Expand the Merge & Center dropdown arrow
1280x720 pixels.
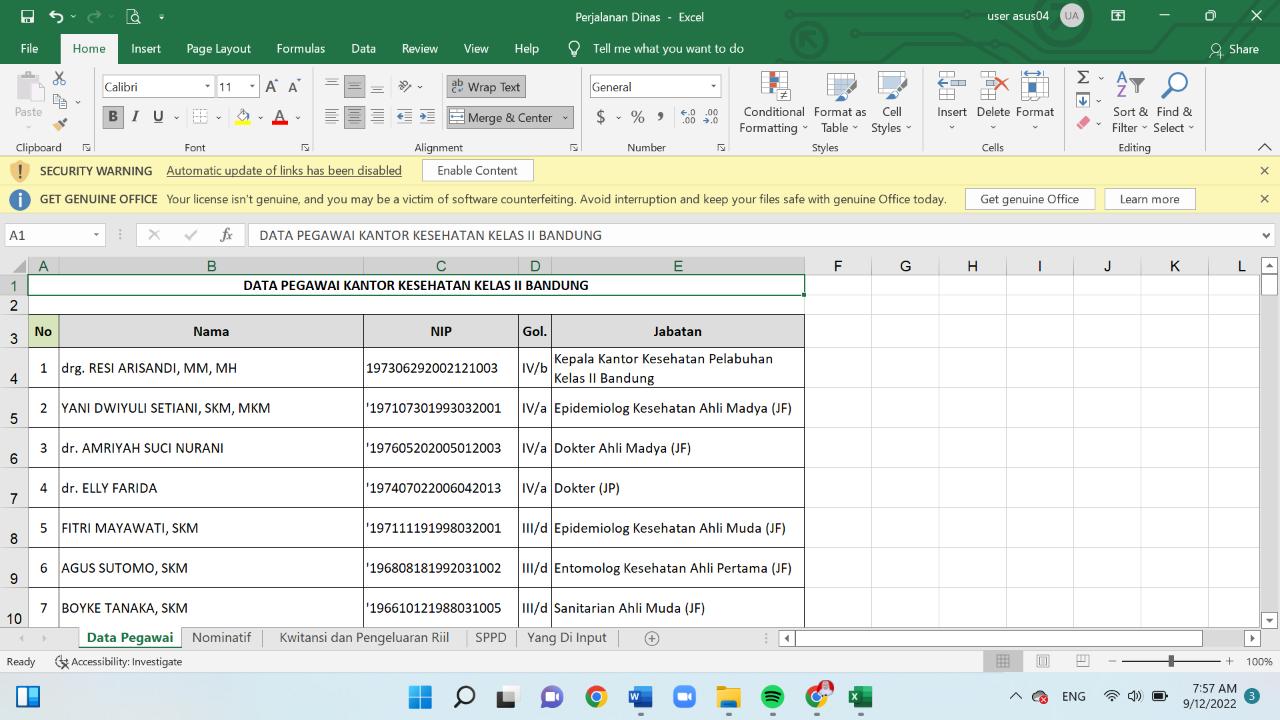click(565, 117)
